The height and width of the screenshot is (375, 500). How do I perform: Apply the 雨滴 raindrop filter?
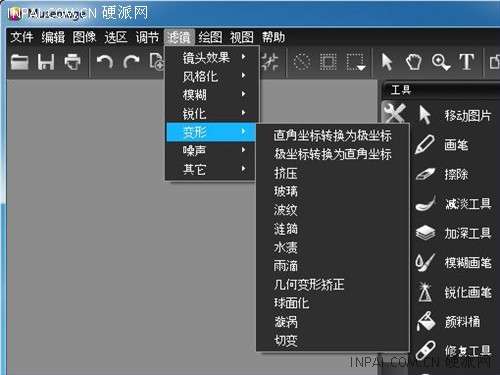coord(333,266)
